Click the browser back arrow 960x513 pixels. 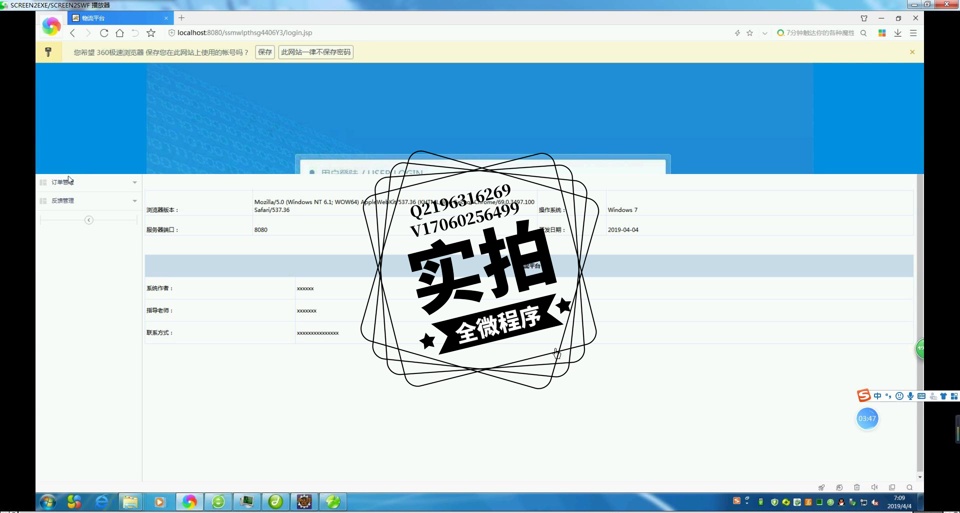pos(72,33)
